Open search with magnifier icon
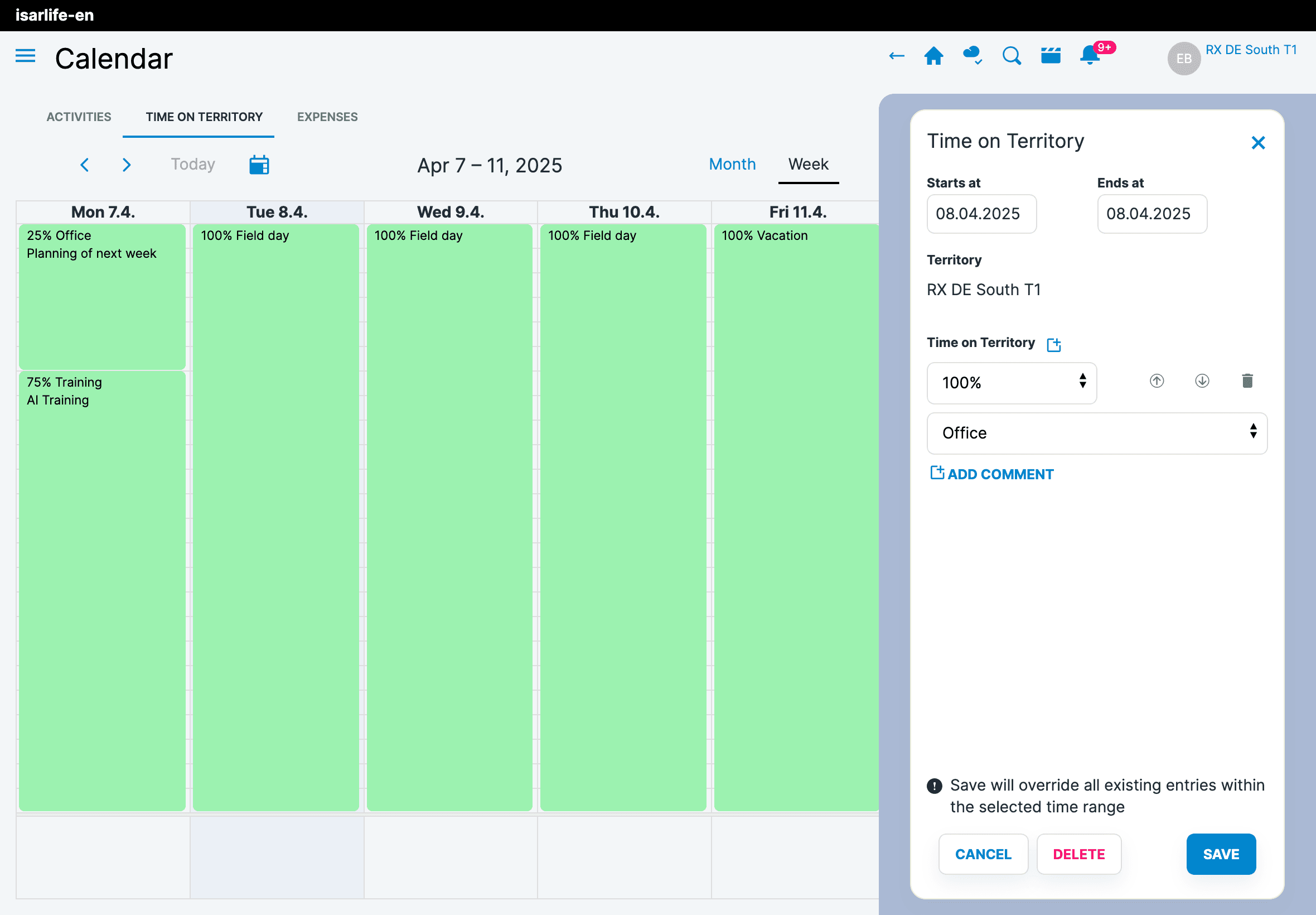Viewport: 1316px width, 915px height. click(1012, 56)
